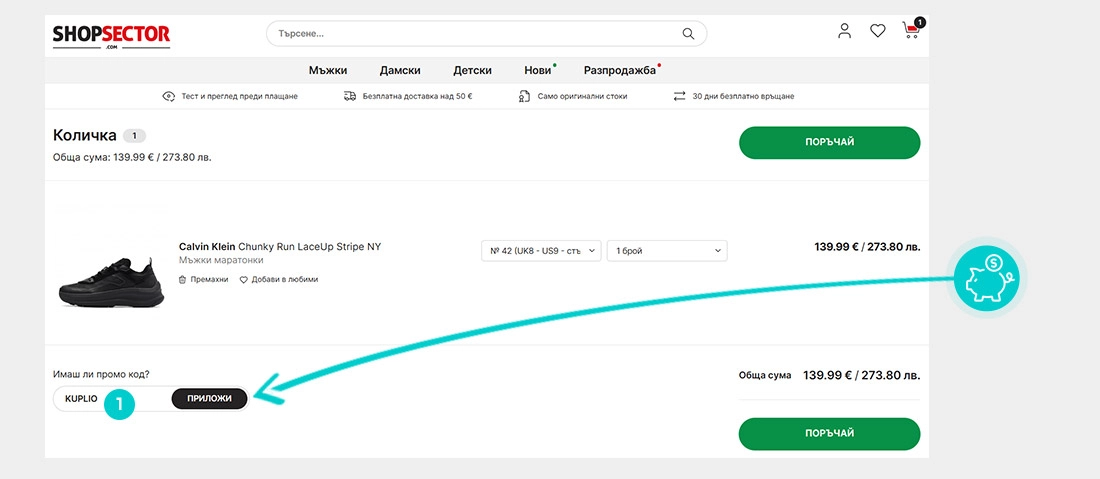1100x479 pixels.
Task: Click Тест и преглед преди плащане text
Action: pyautogui.click(x=239, y=96)
